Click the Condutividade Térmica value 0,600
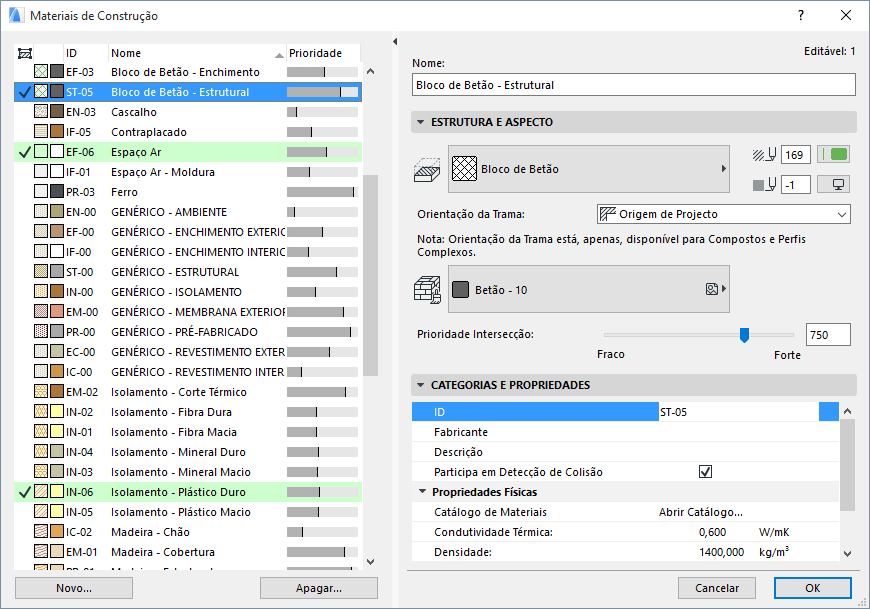870x609 pixels. point(712,532)
